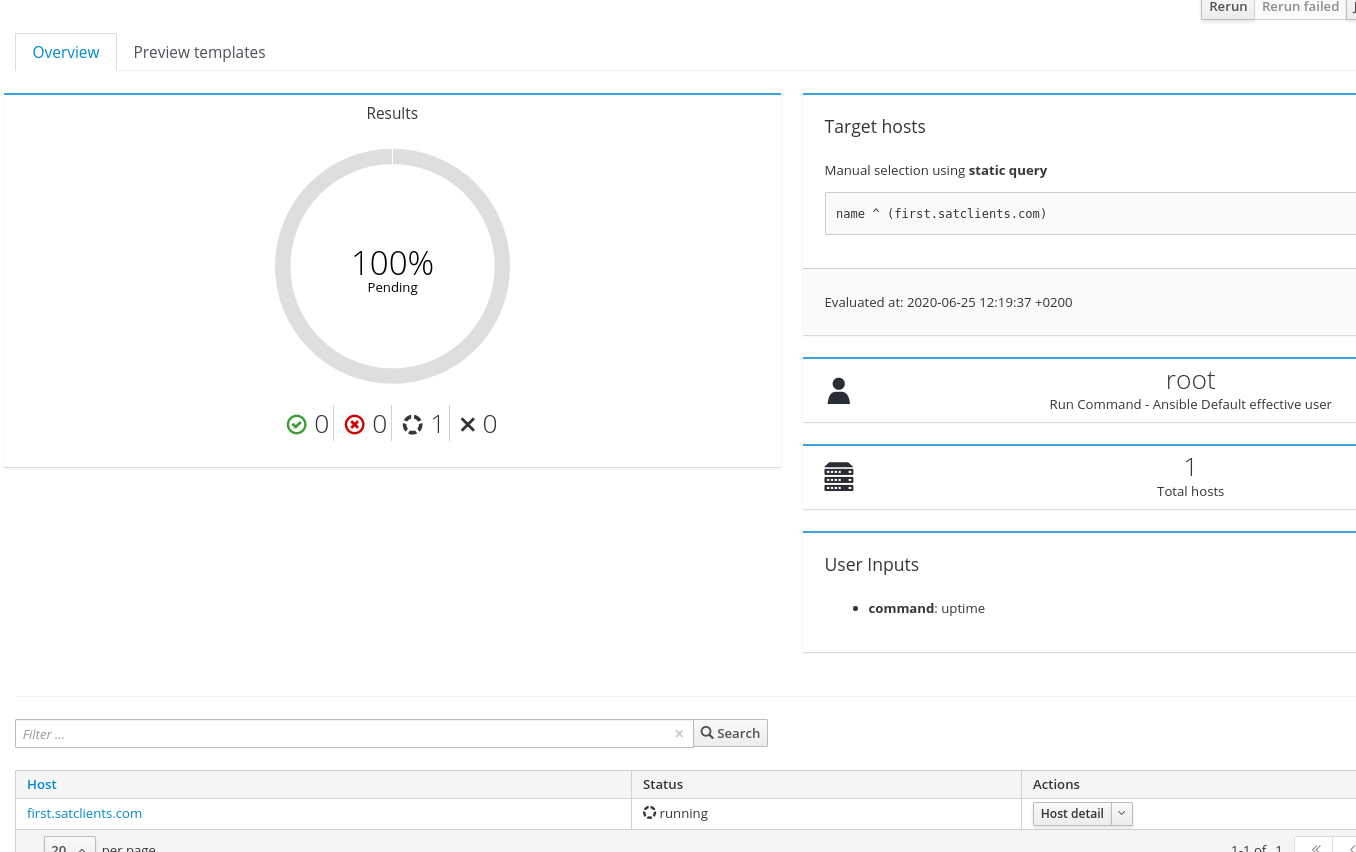Click the Total hosts server icon
The width and height of the screenshot is (1356, 852).
838,477
